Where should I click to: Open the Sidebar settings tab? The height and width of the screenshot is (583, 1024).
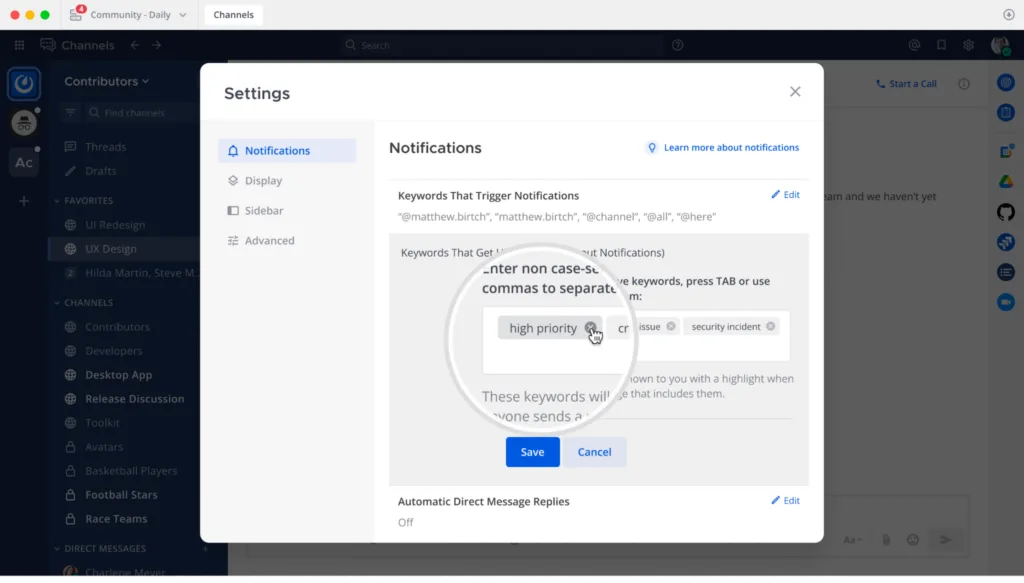287,211
